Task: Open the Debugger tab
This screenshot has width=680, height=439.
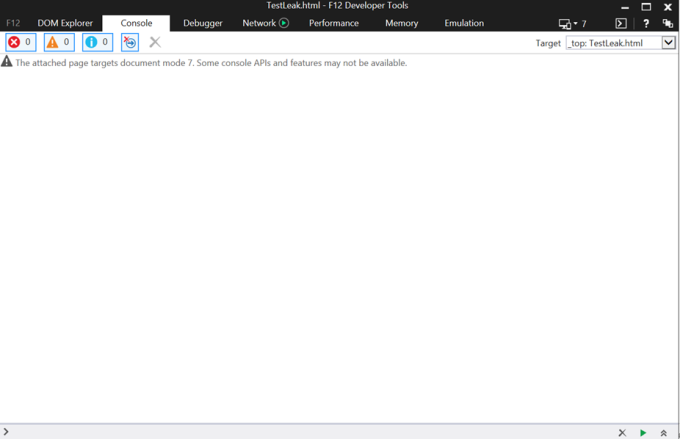Action: click(x=203, y=23)
